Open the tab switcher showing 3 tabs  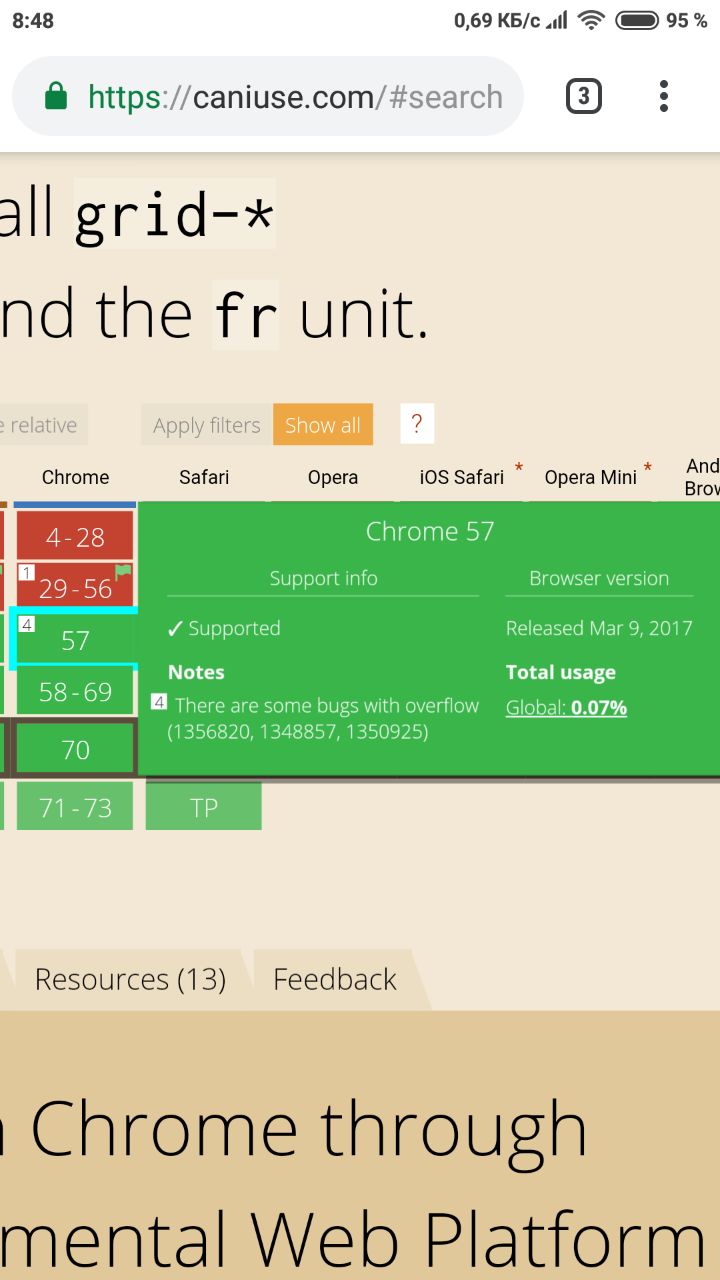[583, 97]
